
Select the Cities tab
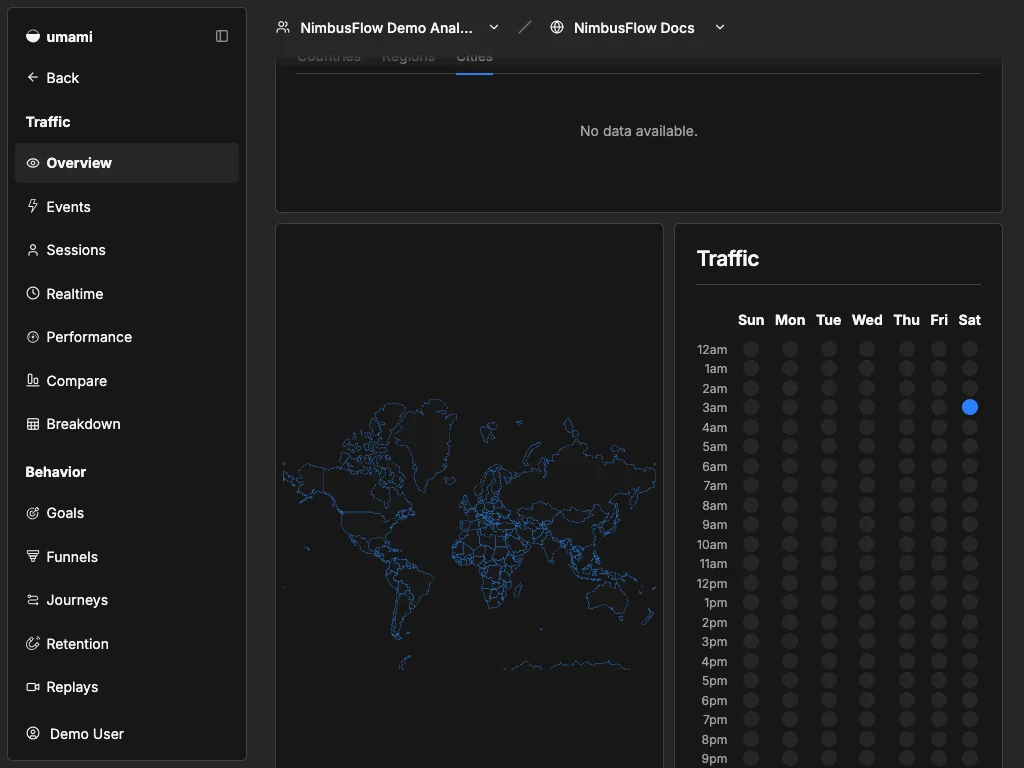click(x=474, y=59)
